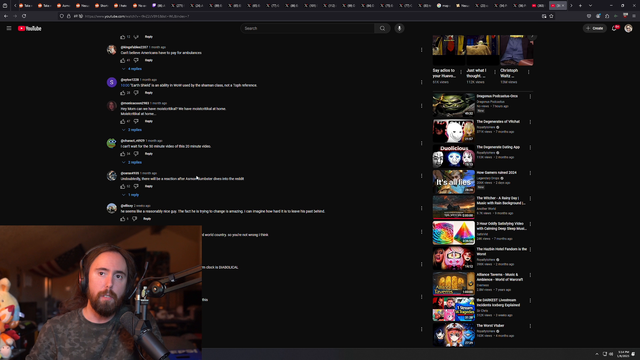Open more options for 'The Worst Vtuber'

coord(530,326)
